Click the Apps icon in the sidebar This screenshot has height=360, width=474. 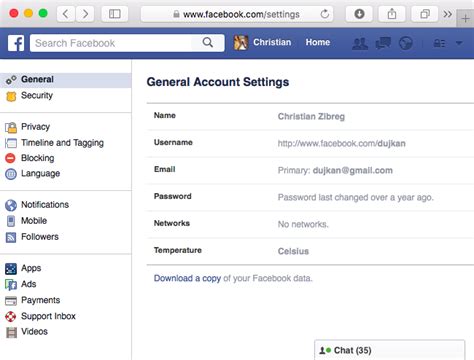(11, 269)
